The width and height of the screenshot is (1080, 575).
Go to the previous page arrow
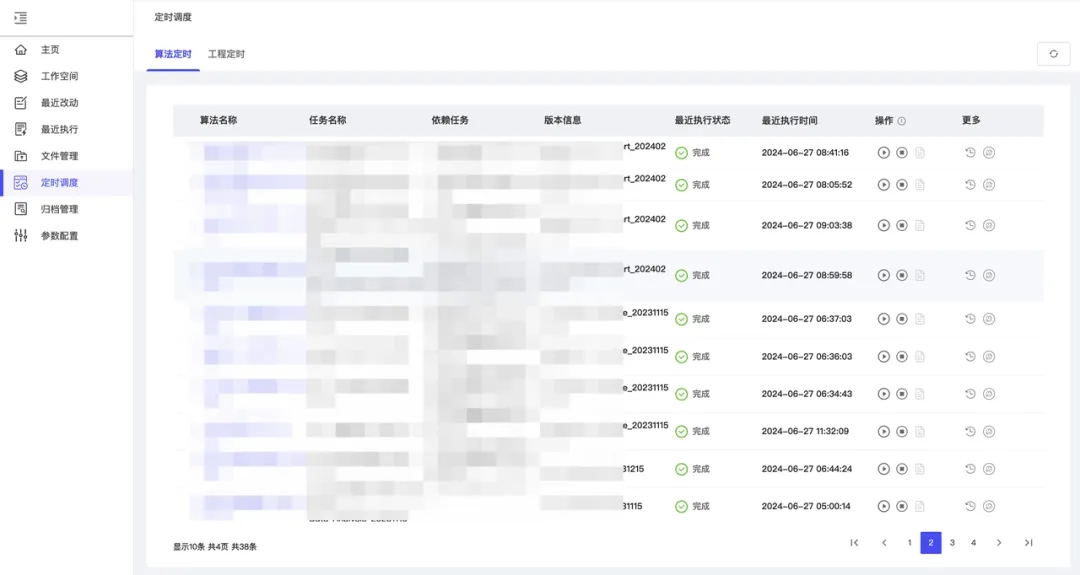pyautogui.click(x=884, y=543)
